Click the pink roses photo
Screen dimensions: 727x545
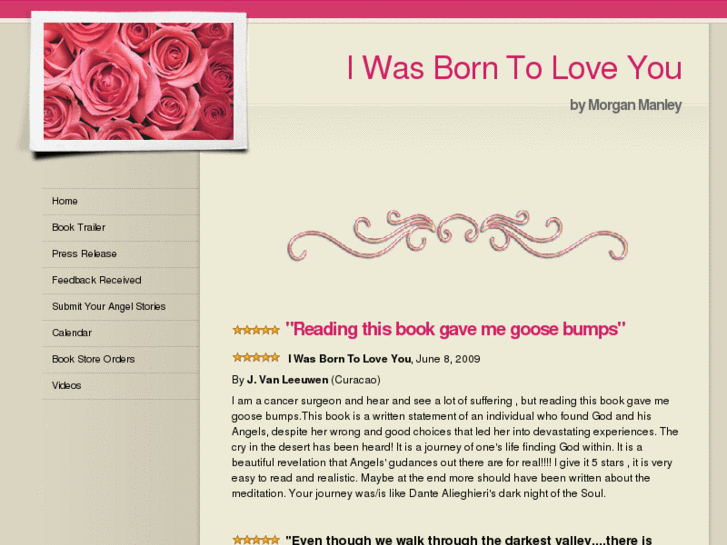tap(139, 81)
